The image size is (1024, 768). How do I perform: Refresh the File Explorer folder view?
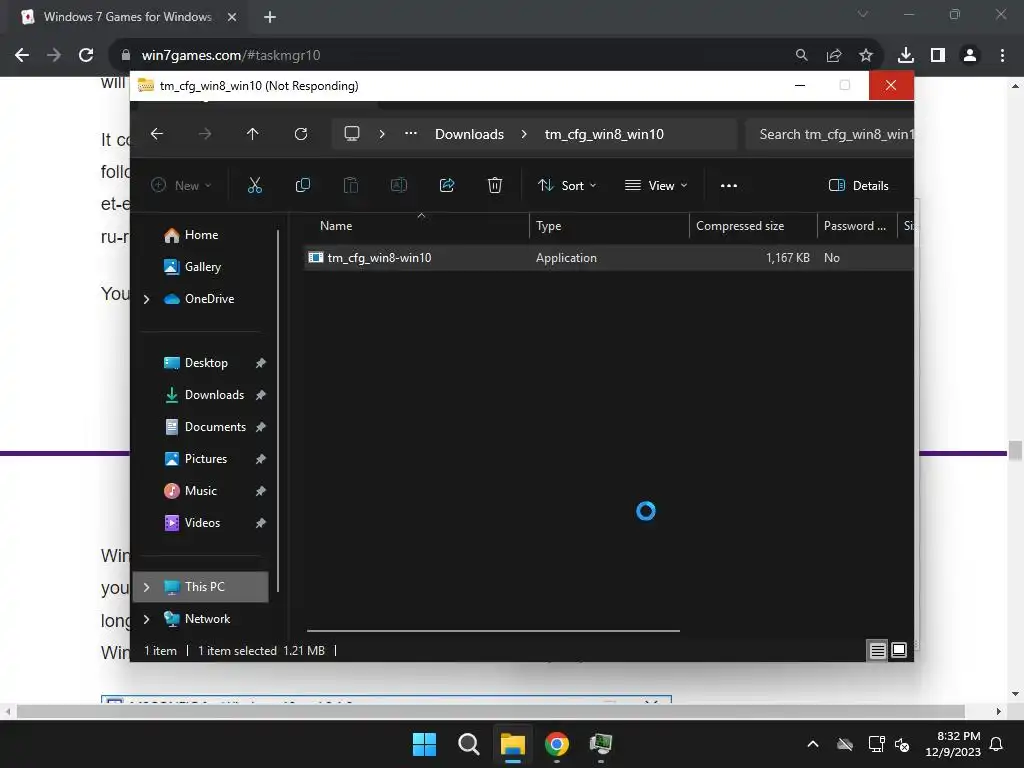(x=301, y=134)
